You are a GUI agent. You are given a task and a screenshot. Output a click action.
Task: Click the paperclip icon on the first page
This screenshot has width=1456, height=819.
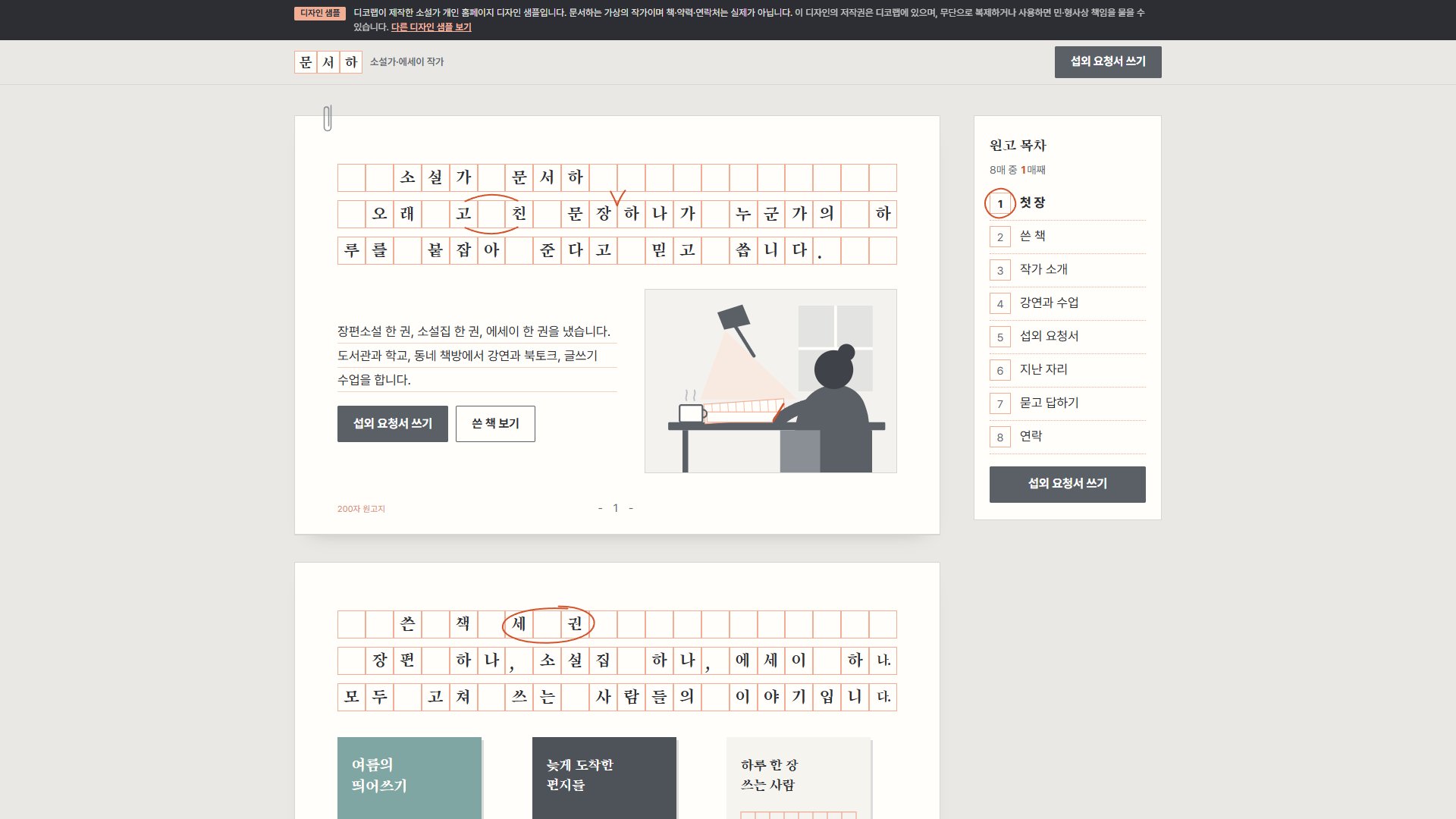(328, 118)
